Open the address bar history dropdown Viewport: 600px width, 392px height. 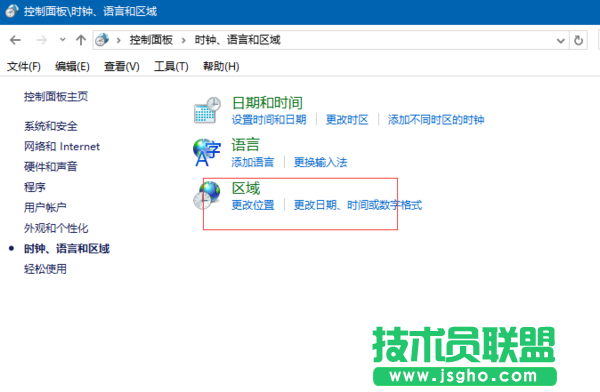click(561, 40)
